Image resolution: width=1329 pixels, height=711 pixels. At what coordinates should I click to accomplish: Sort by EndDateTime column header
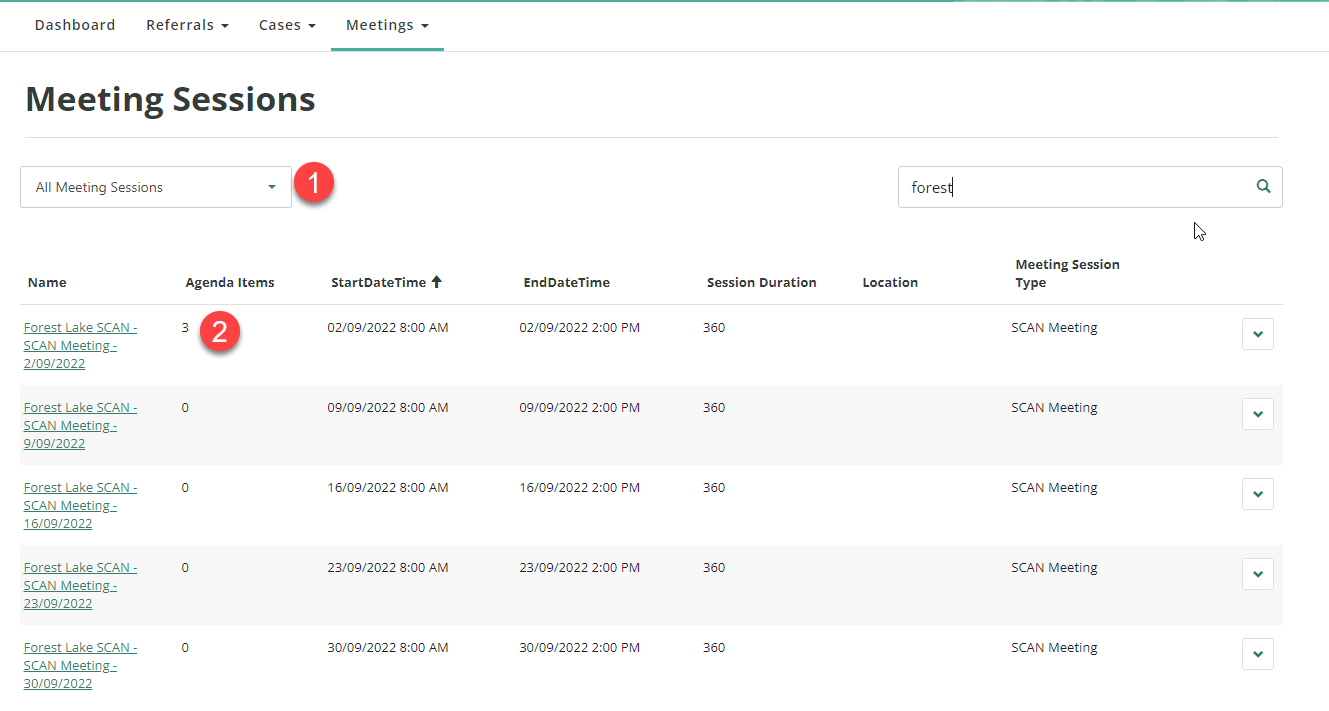[x=566, y=283]
